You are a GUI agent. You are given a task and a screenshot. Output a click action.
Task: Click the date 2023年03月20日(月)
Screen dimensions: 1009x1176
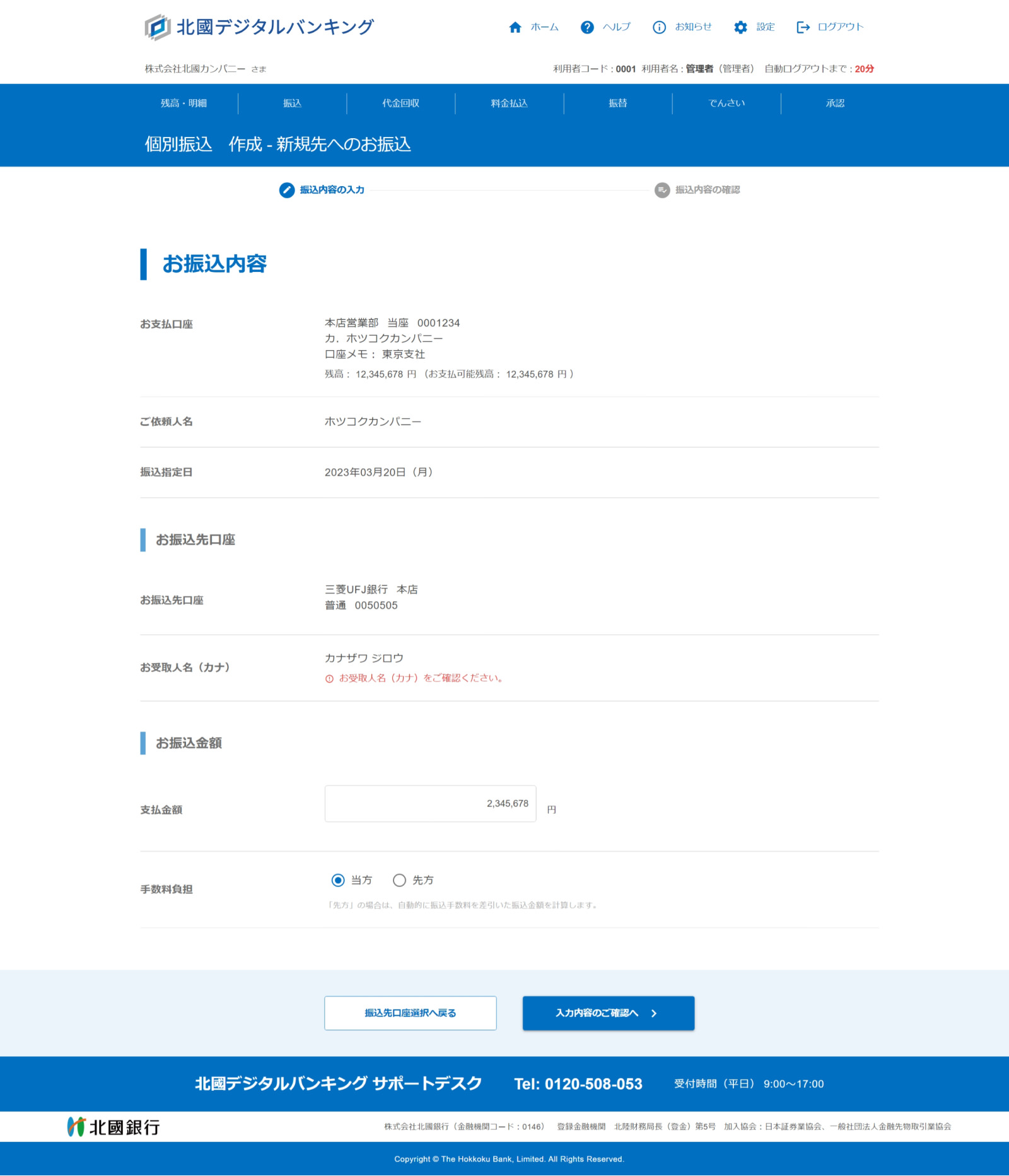pyautogui.click(x=379, y=473)
